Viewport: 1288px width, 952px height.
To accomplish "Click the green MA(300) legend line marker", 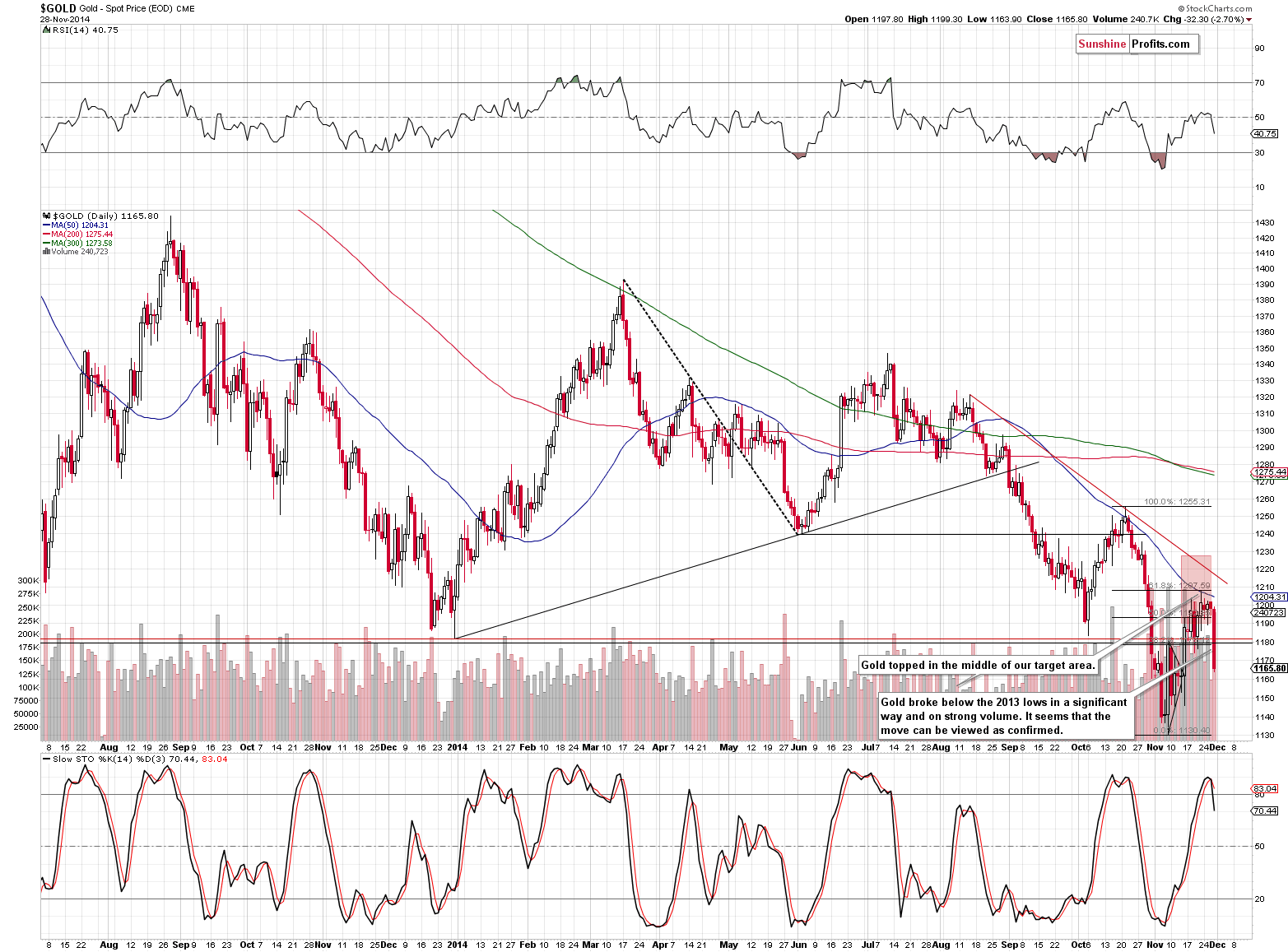I will [x=46, y=244].
